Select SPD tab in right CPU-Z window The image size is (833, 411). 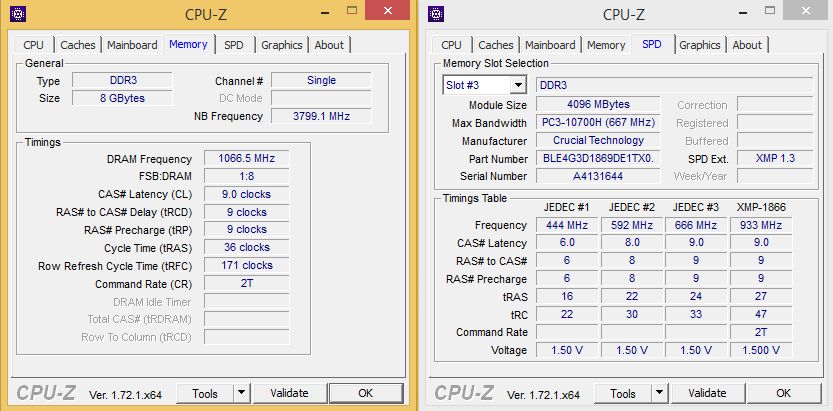point(652,44)
